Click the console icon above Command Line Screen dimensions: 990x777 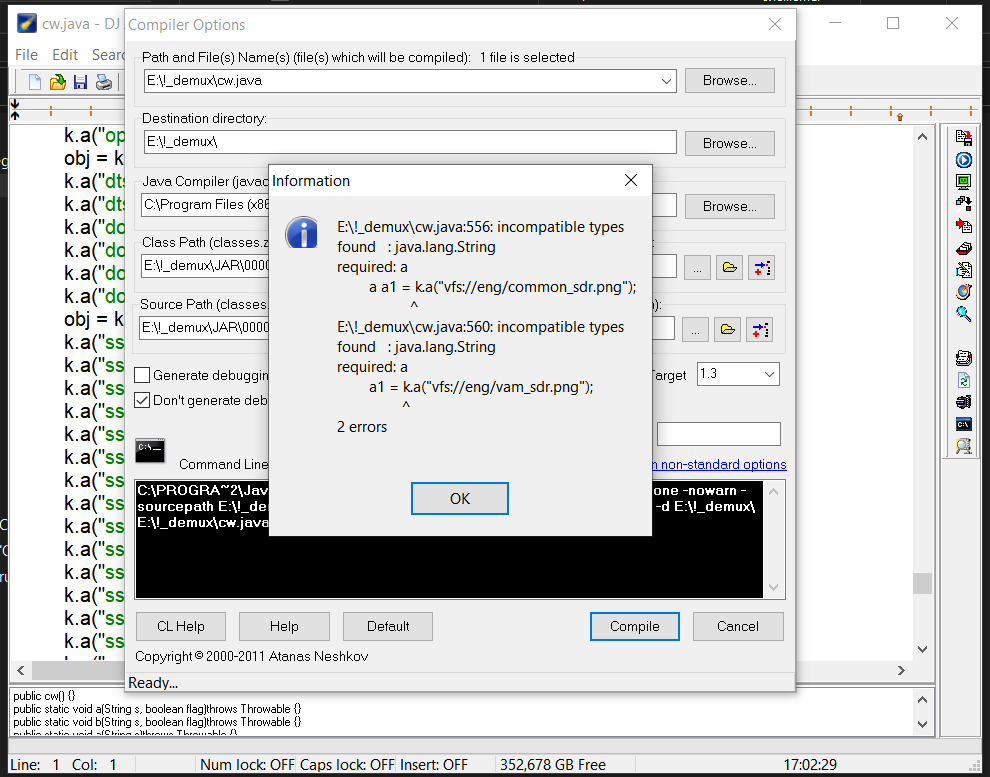point(150,451)
